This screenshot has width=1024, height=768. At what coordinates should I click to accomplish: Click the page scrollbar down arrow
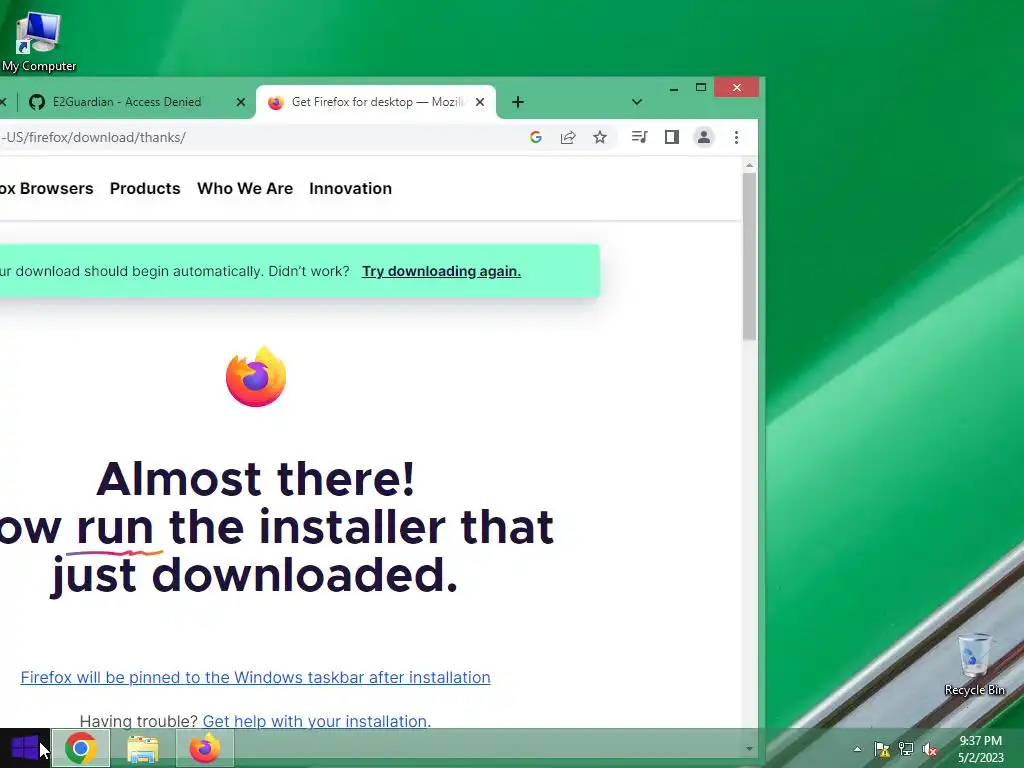750,748
